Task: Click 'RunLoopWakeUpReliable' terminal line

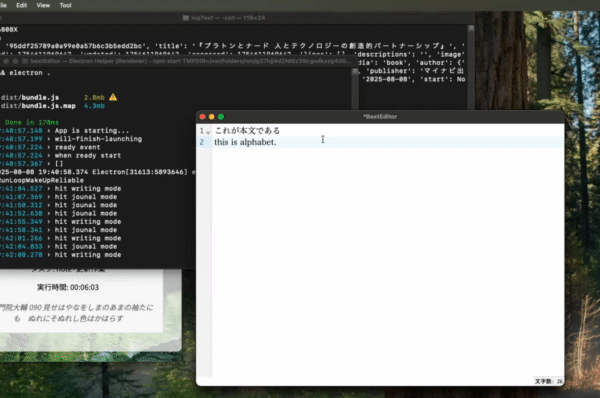Action: click(x=42, y=180)
